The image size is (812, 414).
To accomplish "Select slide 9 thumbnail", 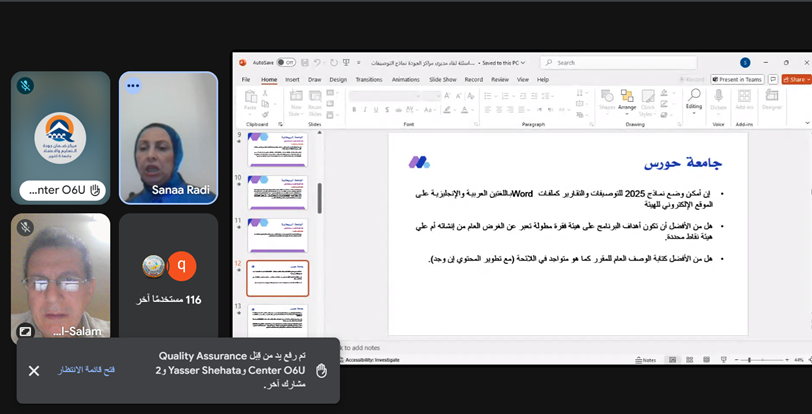I will click(x=278, y=149).
